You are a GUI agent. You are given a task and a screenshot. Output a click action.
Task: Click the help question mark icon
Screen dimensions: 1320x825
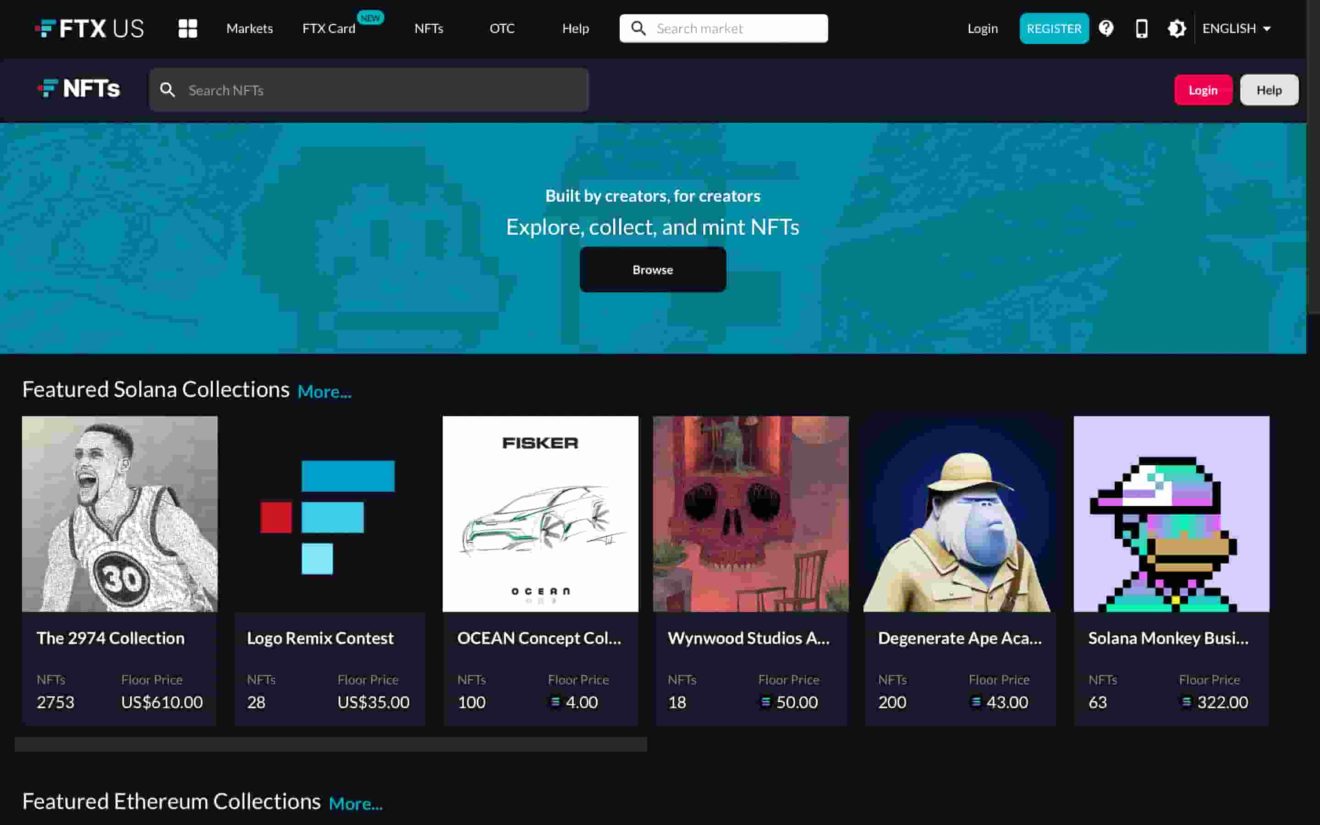(1106, 28)
